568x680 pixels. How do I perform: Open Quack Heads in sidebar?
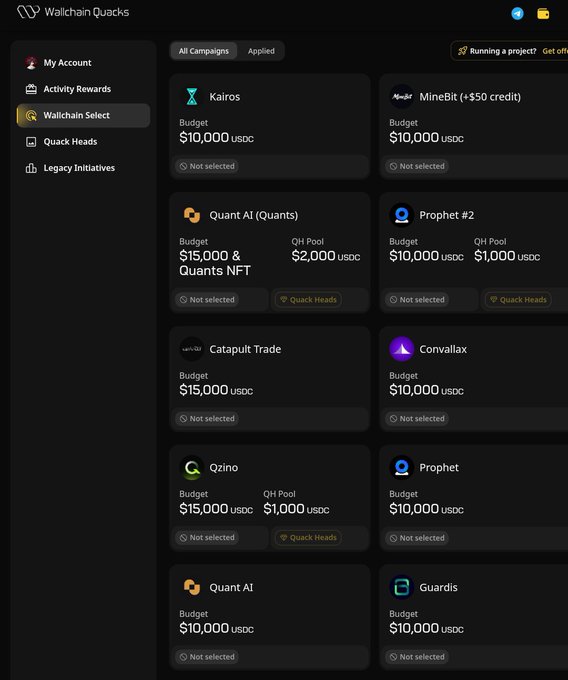point(83,142)
